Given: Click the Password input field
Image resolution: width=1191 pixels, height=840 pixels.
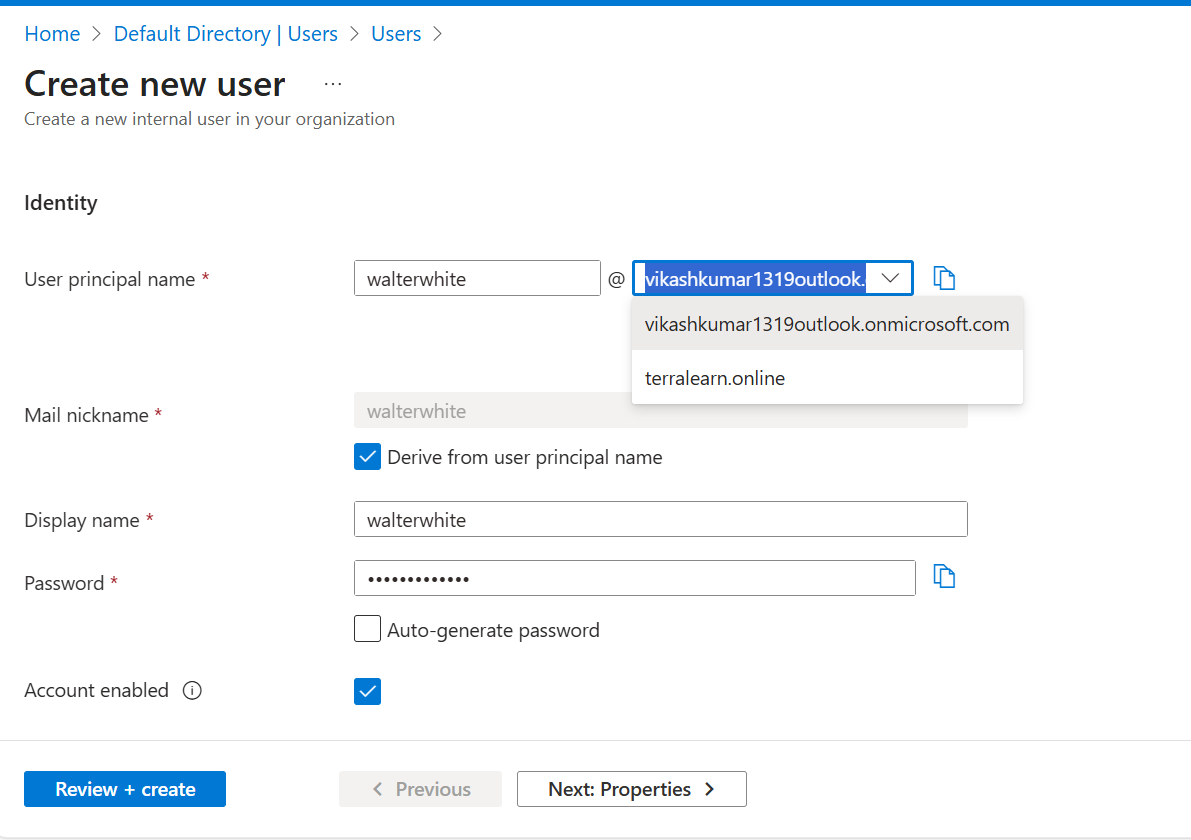Looking at the screenshot, I should click(x=634, y=579).
